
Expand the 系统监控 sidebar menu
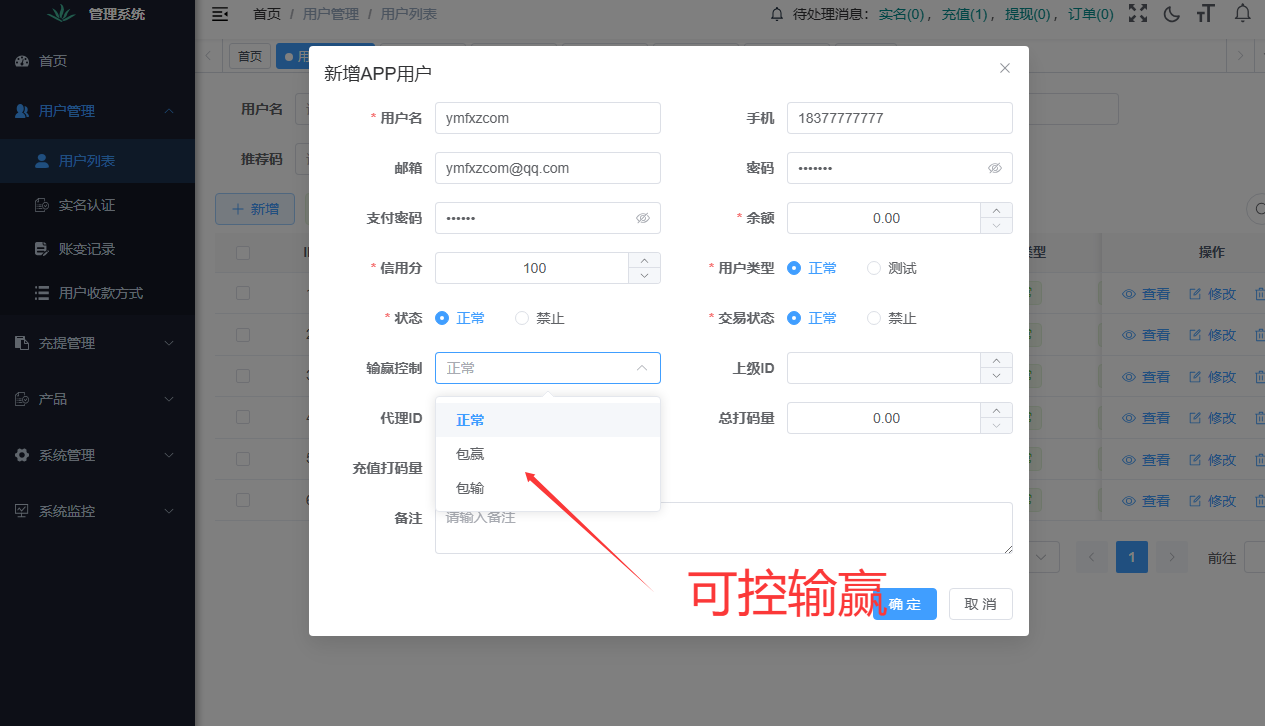(x=169, y=511)
